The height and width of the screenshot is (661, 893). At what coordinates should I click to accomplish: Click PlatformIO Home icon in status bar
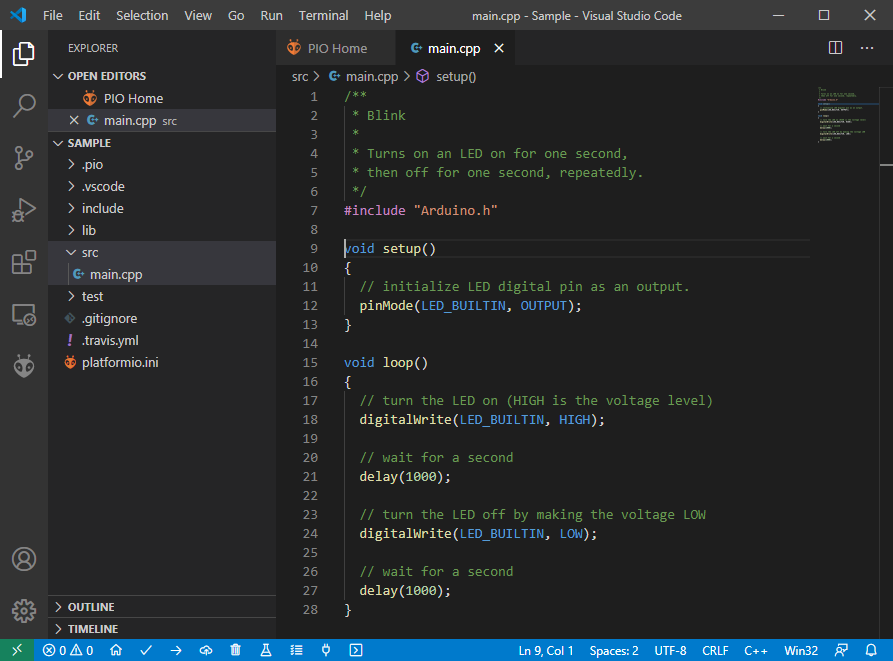point(116,650)
